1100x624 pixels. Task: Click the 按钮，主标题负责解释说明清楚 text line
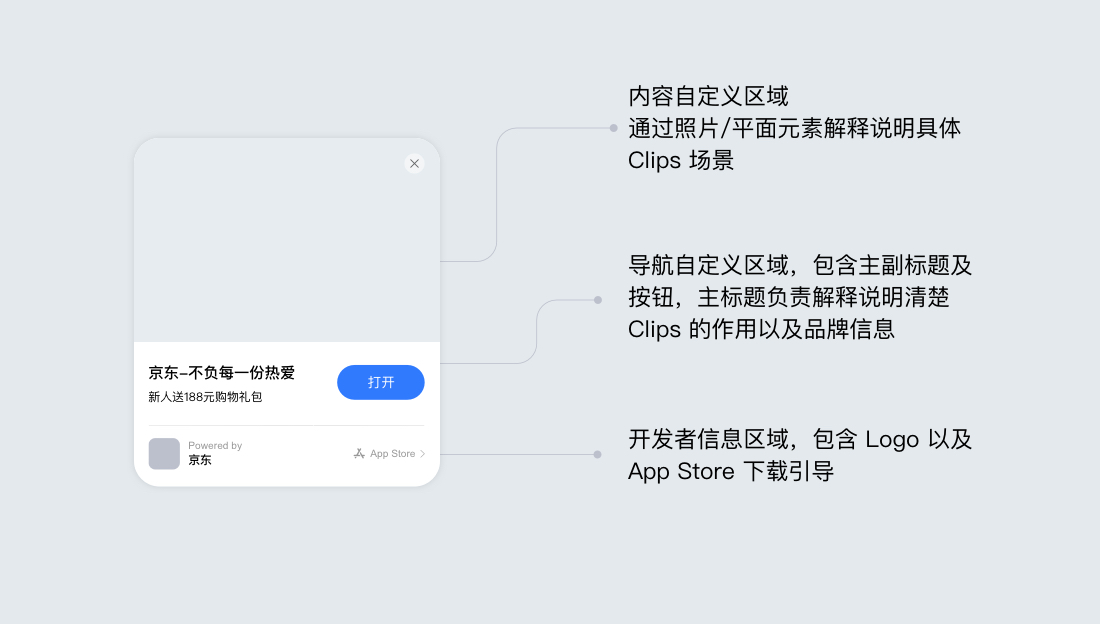coord(789,298)
